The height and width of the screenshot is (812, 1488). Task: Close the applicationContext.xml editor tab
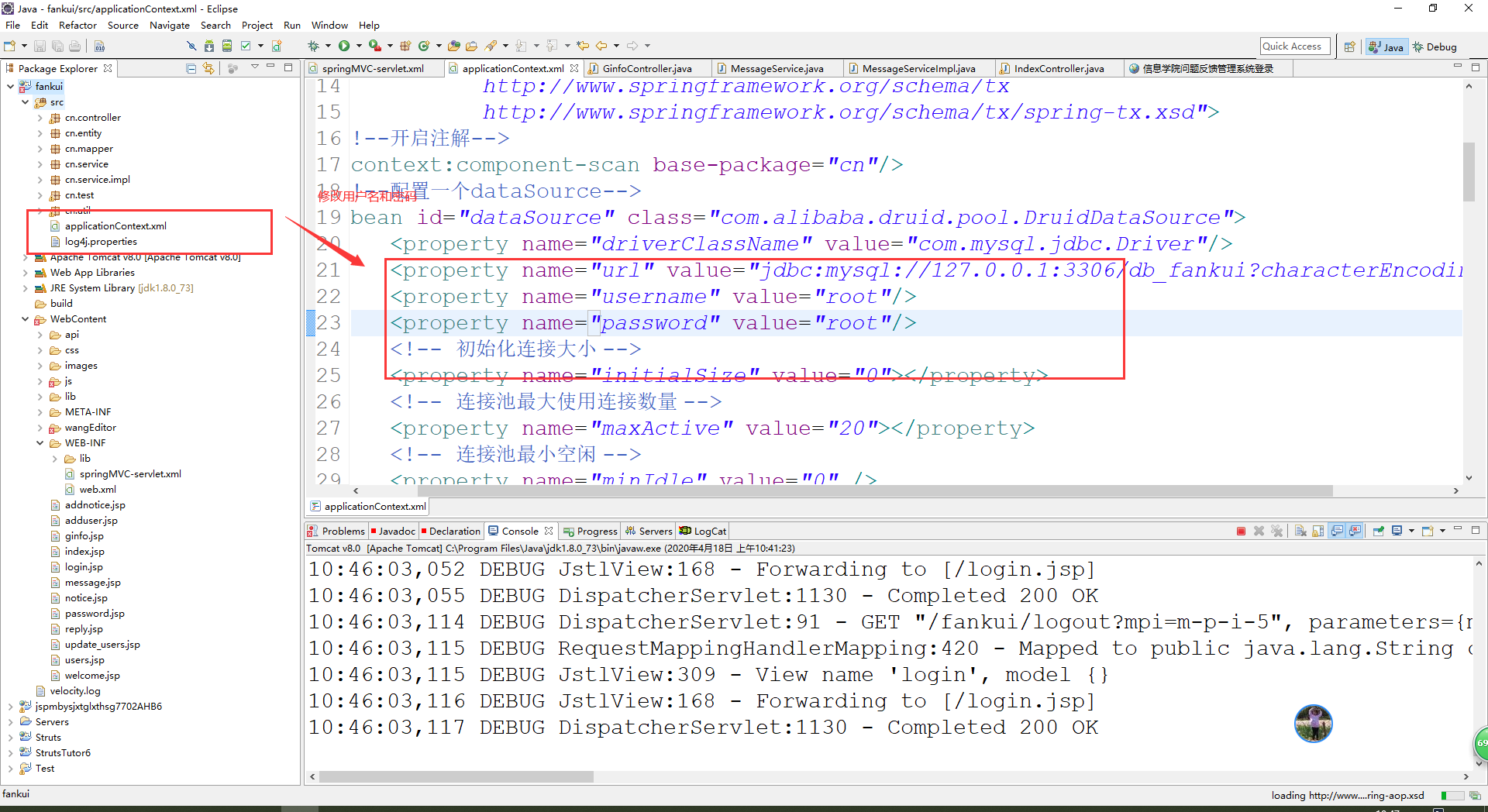click(574, 68)
